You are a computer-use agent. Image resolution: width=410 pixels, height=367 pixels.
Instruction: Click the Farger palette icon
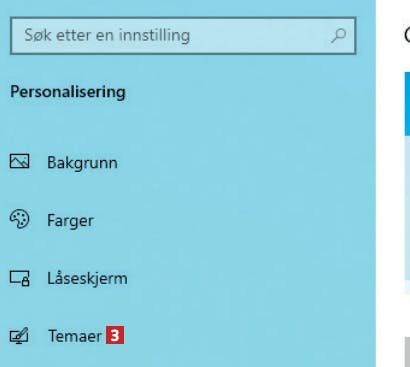point(19,219)
